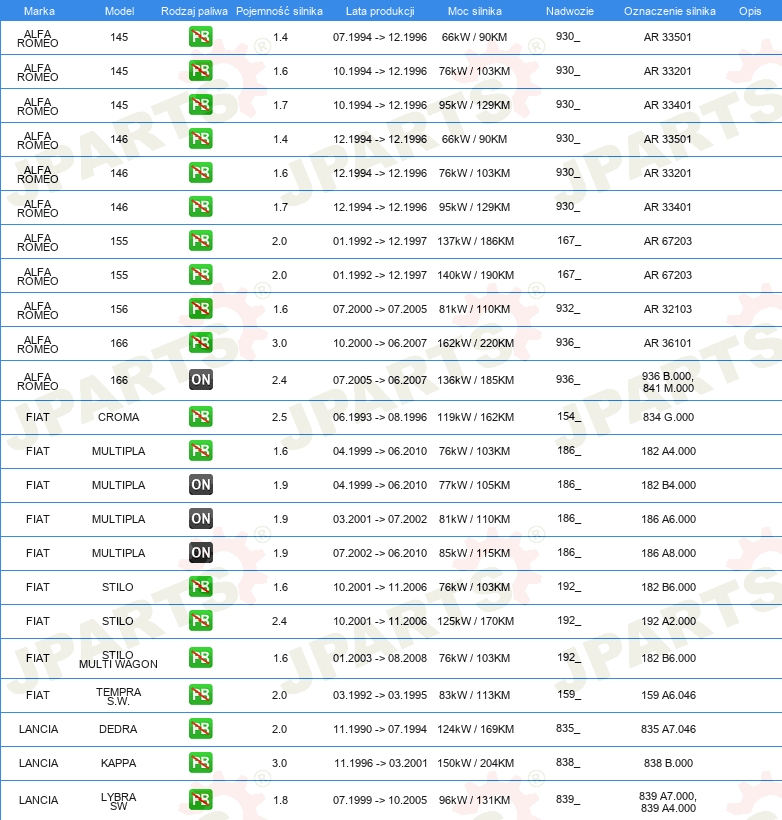
Task: Click the petrol icon in the Lancia Lybra SW row
Action: (x=201, y=800)
